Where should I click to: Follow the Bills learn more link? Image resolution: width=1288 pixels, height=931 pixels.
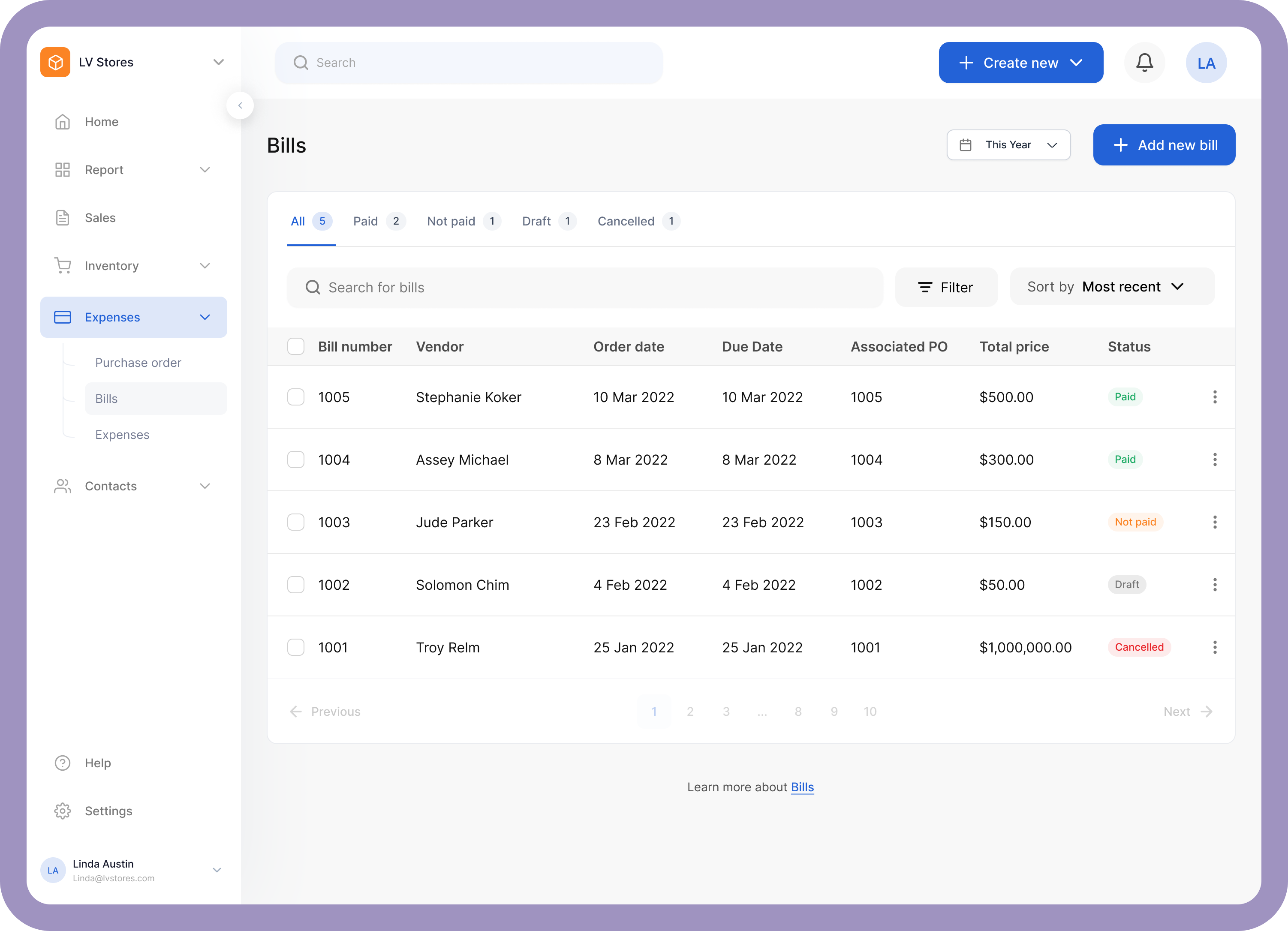(x=802, y=787)
